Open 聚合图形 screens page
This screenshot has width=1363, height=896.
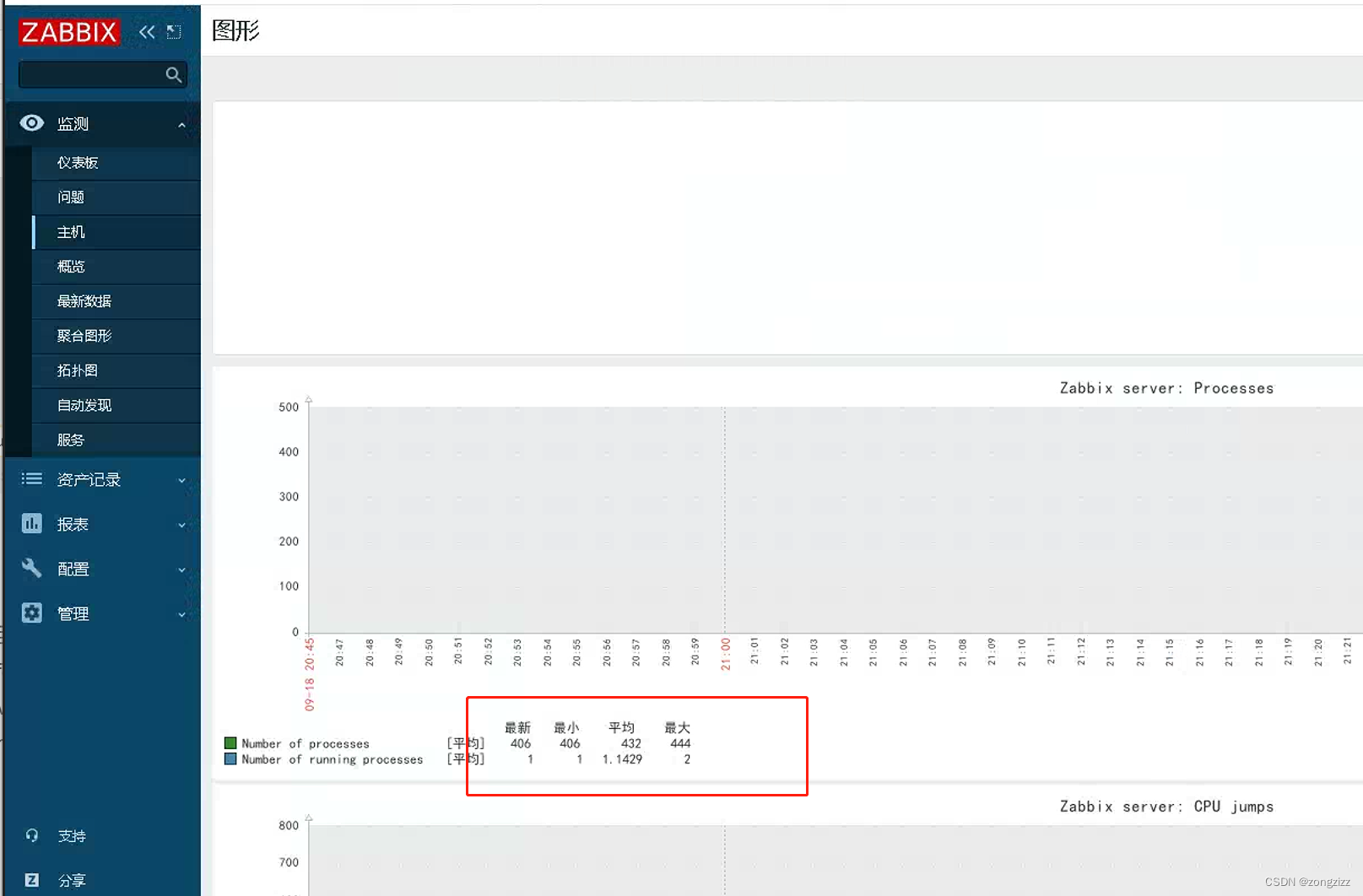click(x=116, y=336)
